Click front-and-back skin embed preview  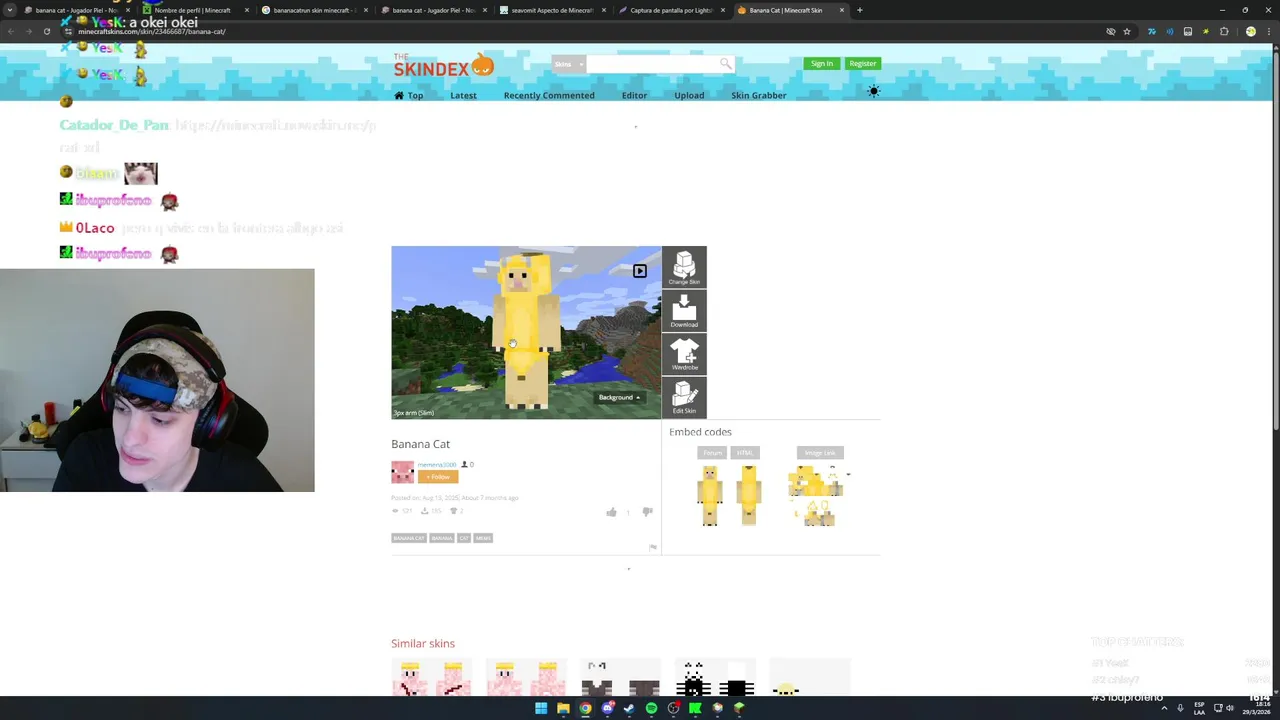point(729,495)
